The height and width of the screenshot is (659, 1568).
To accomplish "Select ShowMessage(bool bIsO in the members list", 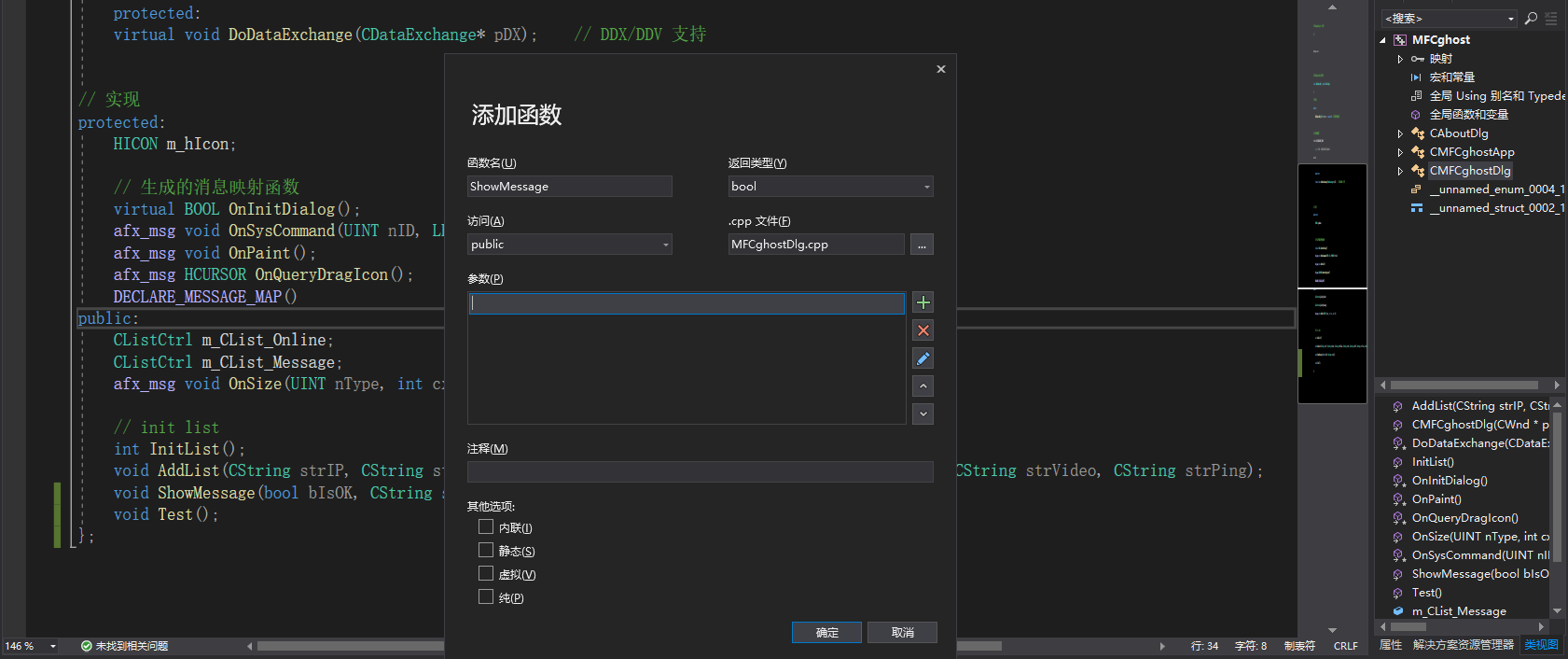I will pos(1479,574).
